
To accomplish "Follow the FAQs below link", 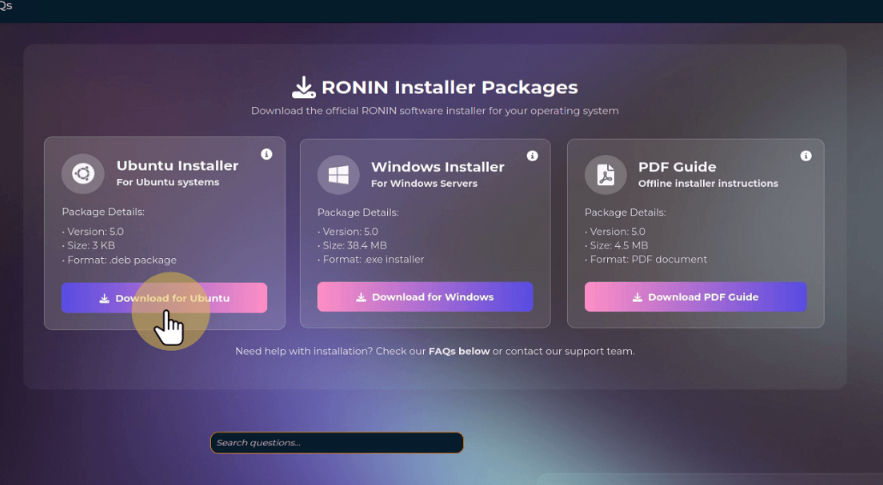I will (x=458, y=351).
